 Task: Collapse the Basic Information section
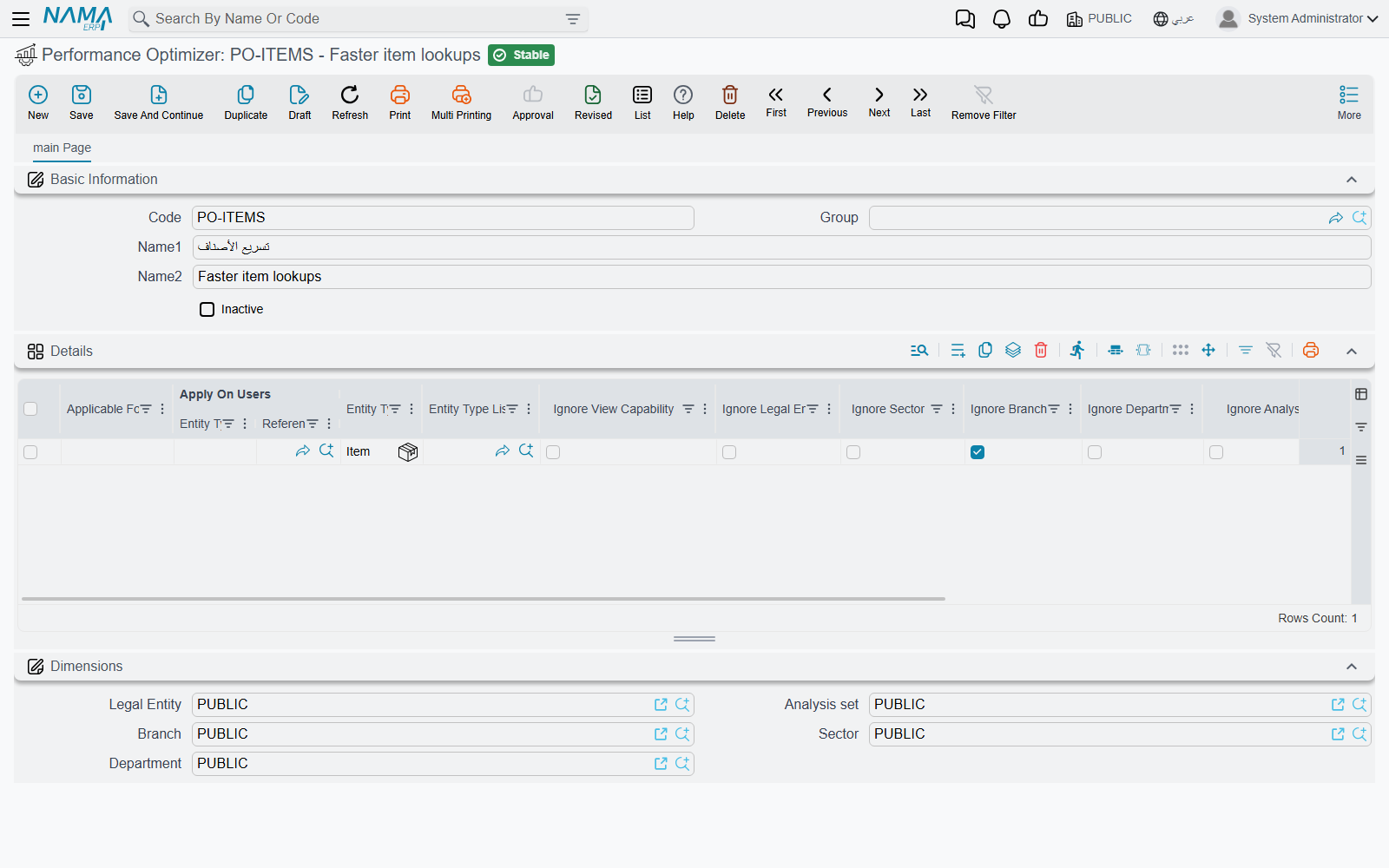click(1352, 180)
